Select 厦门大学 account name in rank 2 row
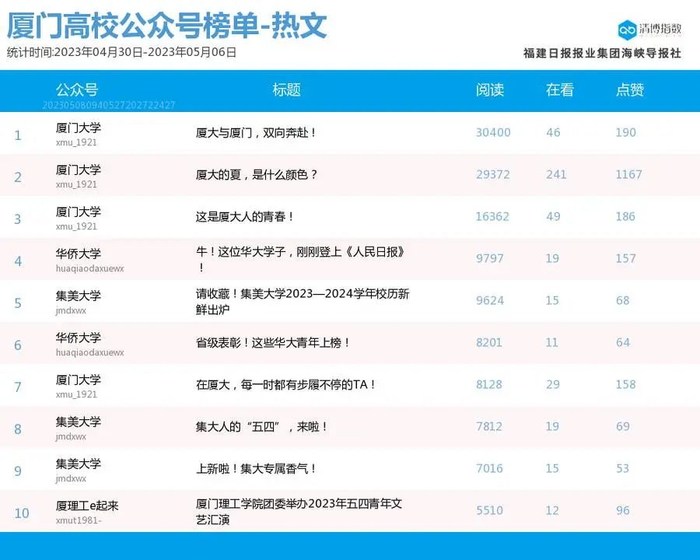The width and height of the screenshot is (700, 560). click(78, 170)
